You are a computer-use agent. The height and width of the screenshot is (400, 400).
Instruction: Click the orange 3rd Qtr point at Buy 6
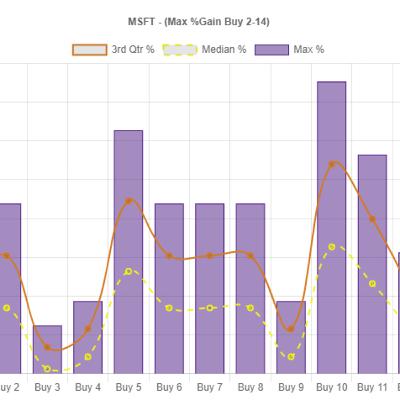(x=169, y=256)
